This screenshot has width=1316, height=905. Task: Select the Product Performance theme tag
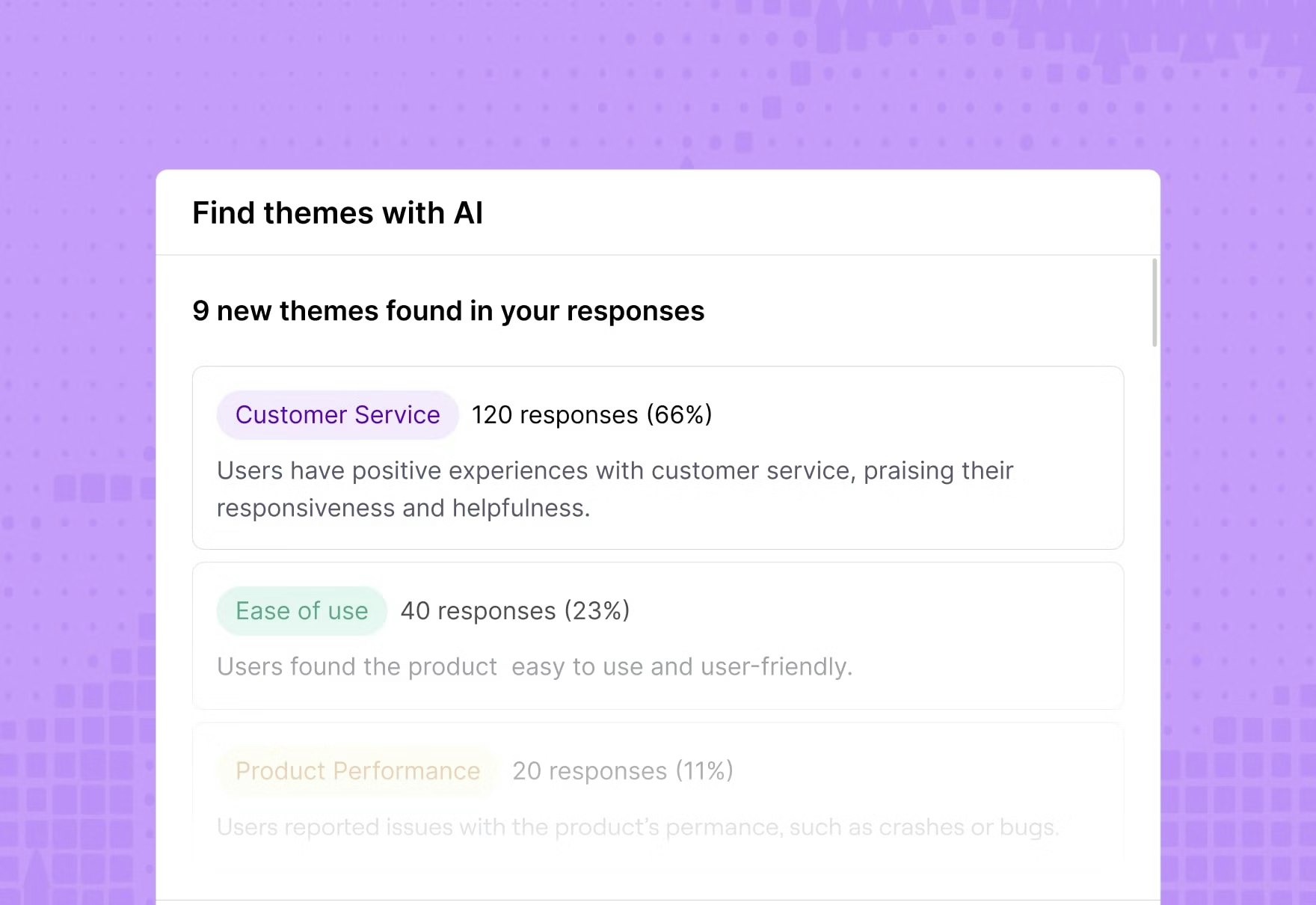[x=357, y=770]
